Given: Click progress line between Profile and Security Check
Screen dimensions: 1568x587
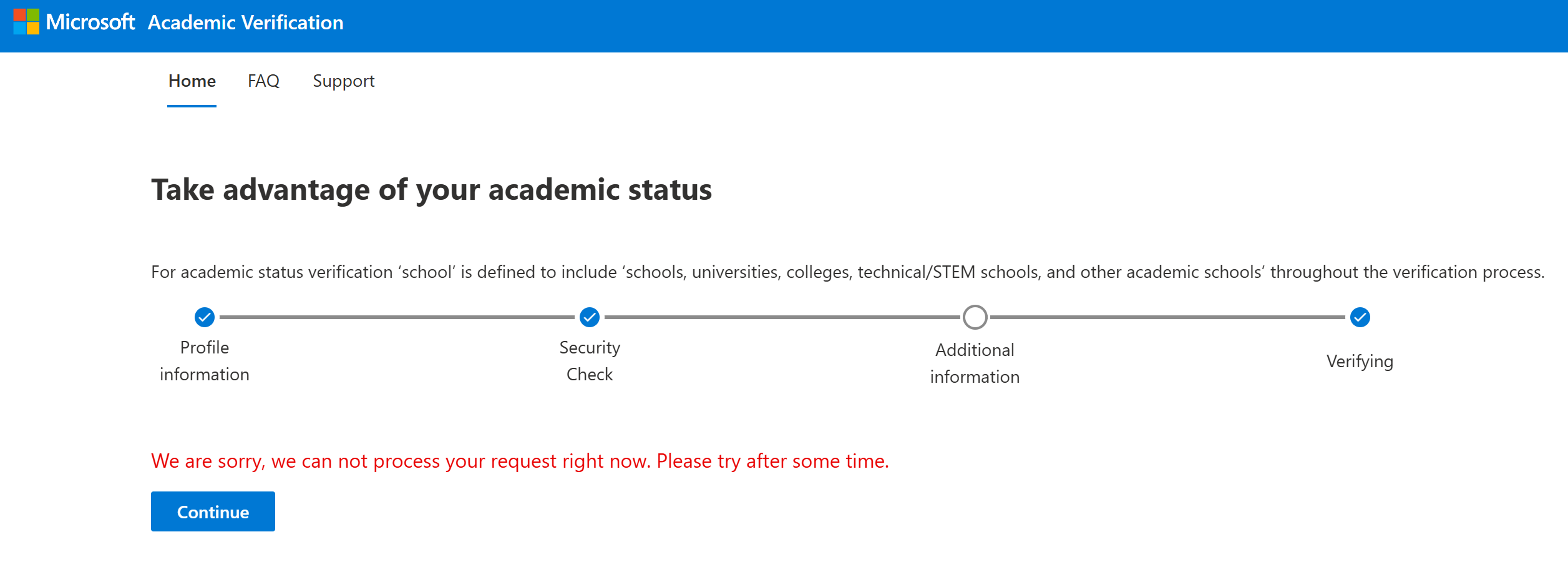Looking at the screenshot, I should pyautogui.click(x=397, y=317).
